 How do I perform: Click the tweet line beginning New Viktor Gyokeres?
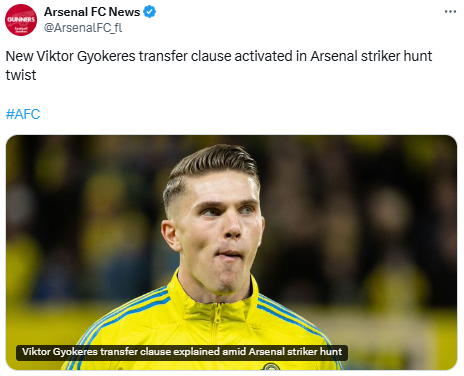point(219,56)
